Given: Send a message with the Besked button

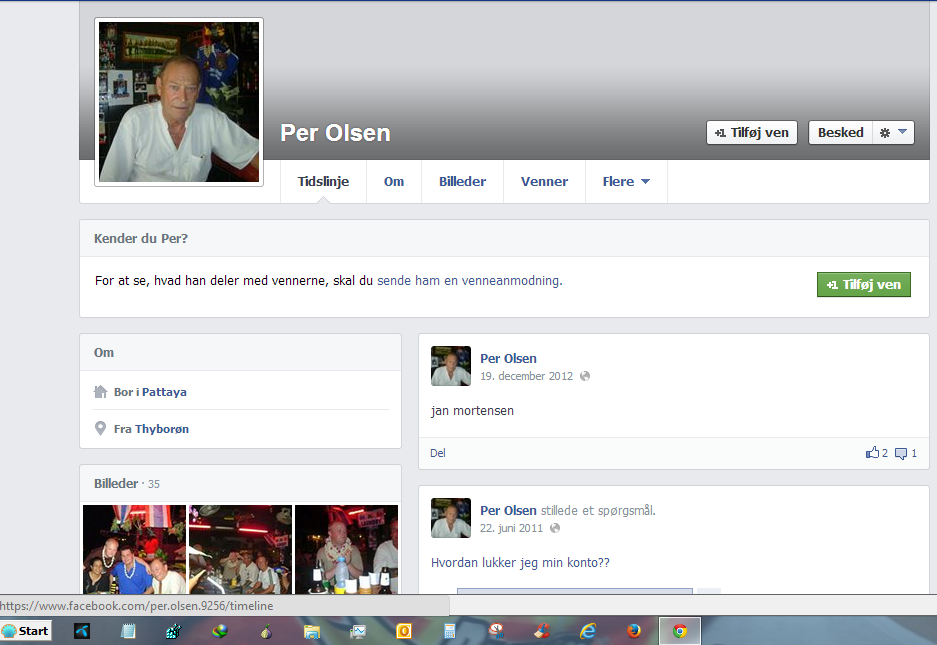Looking at the screenshot, I should click(x=840, y=133).
